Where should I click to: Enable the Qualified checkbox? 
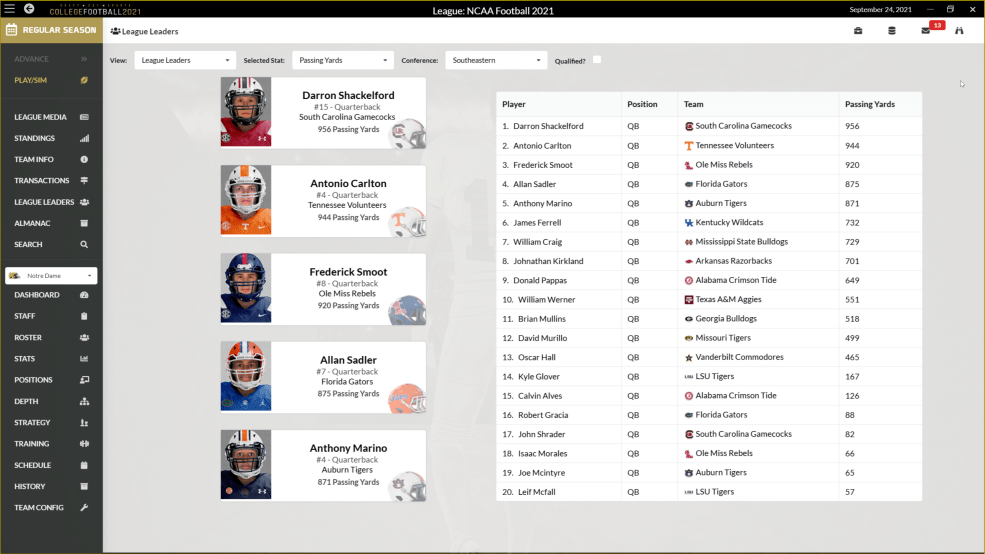point(597,60)
